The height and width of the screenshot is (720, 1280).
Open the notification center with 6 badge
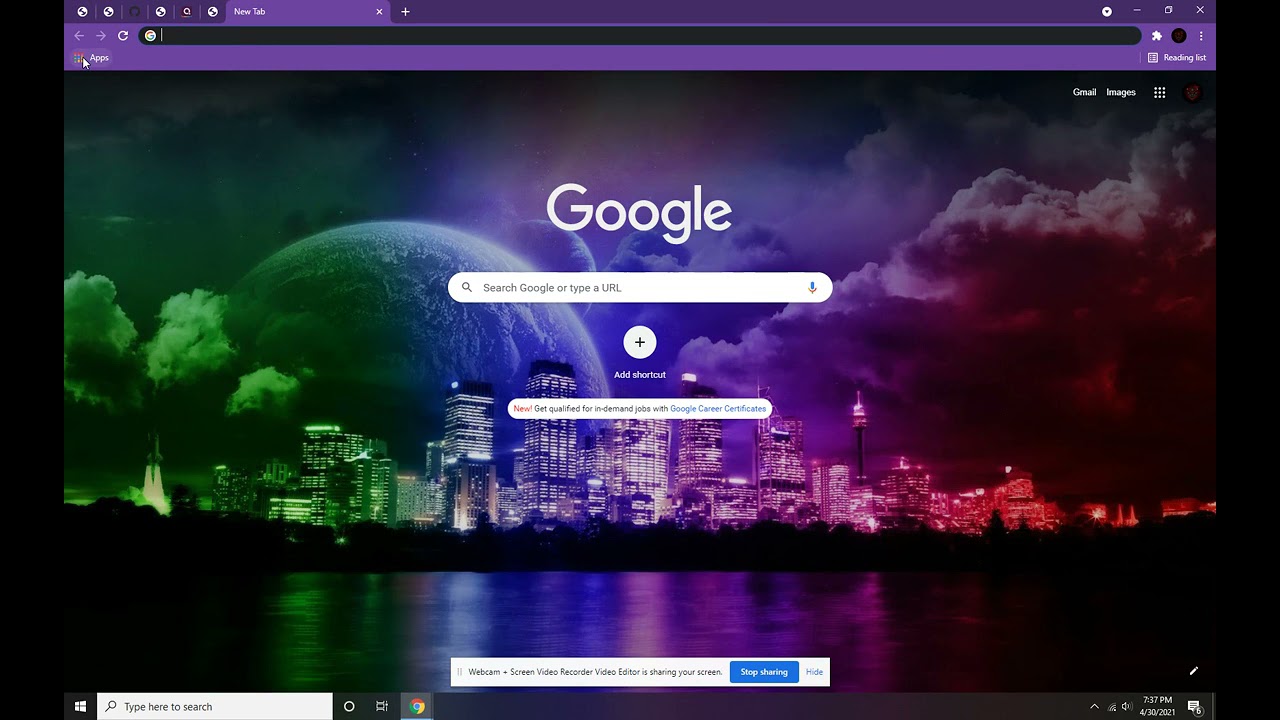pos(1194,707)
